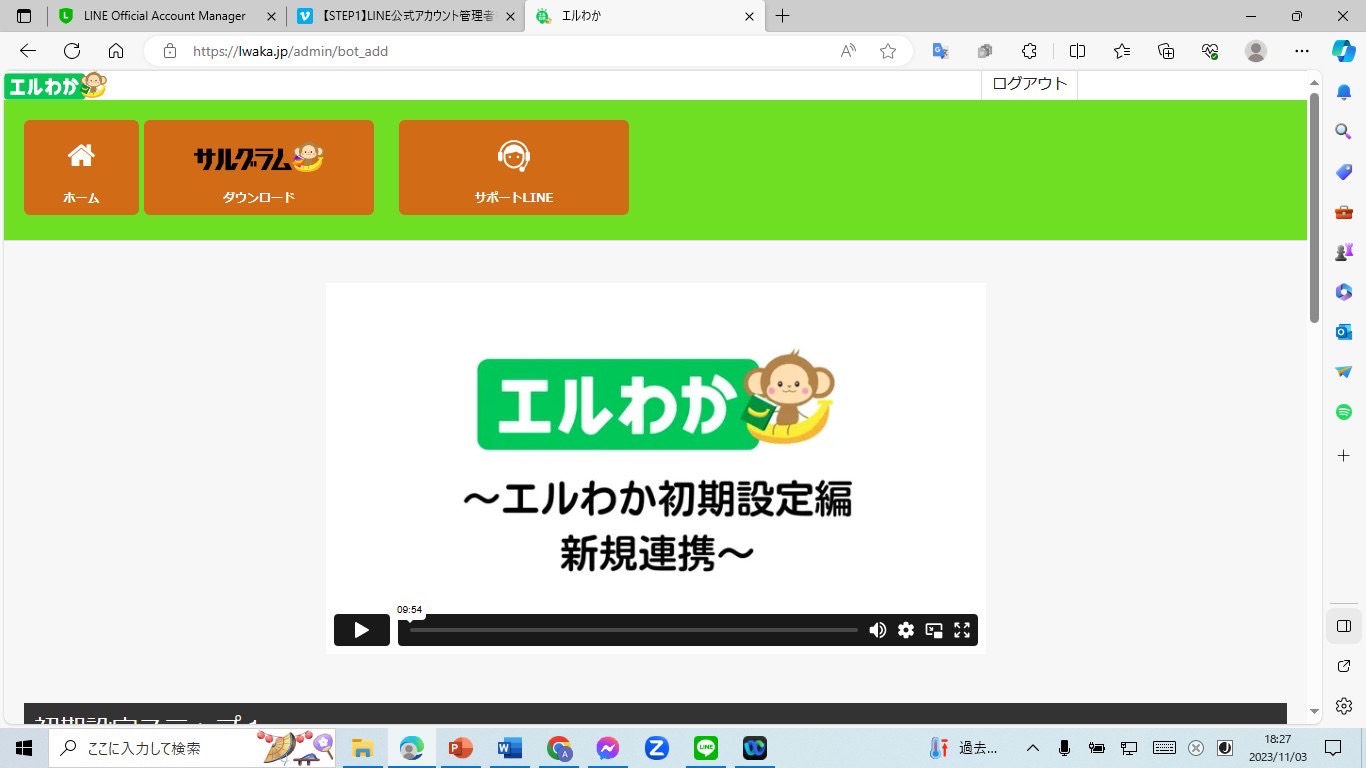Open サポートLINE button
Viewport: 1366px width, 768px height.
coord(514,167)
